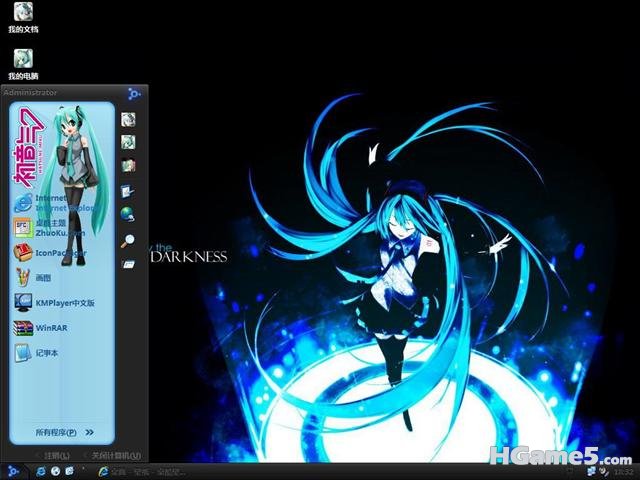Launch Internet Explorer from quick launch bar
The height and width of the screenshot is (480, 640).
tap(41, 471)
